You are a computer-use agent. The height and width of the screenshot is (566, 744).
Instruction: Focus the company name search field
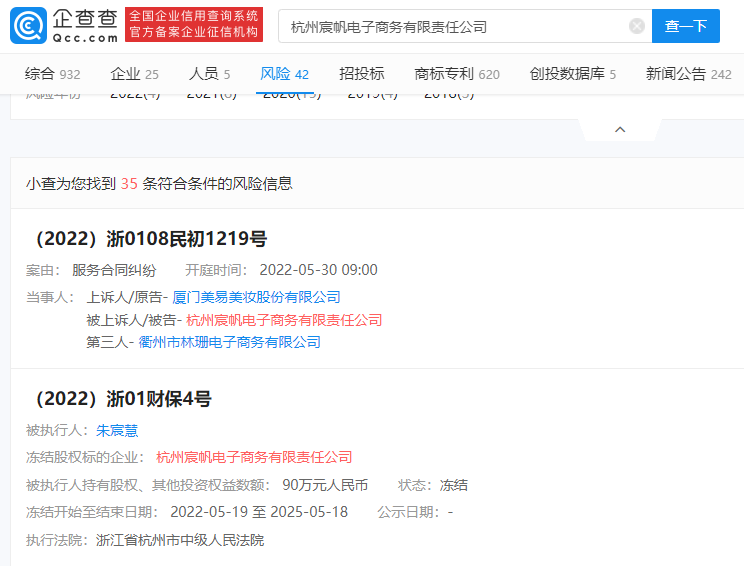pyautogui.click(x=465, y=26)
